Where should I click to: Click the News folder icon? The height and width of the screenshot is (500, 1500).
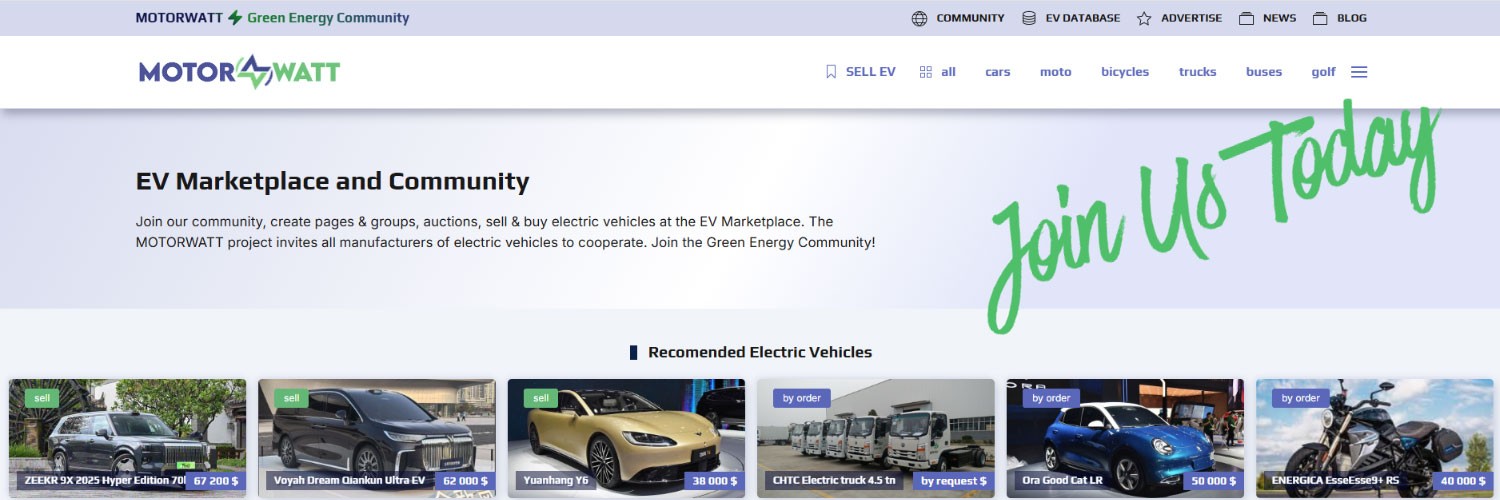click(x=1246, y=18)
